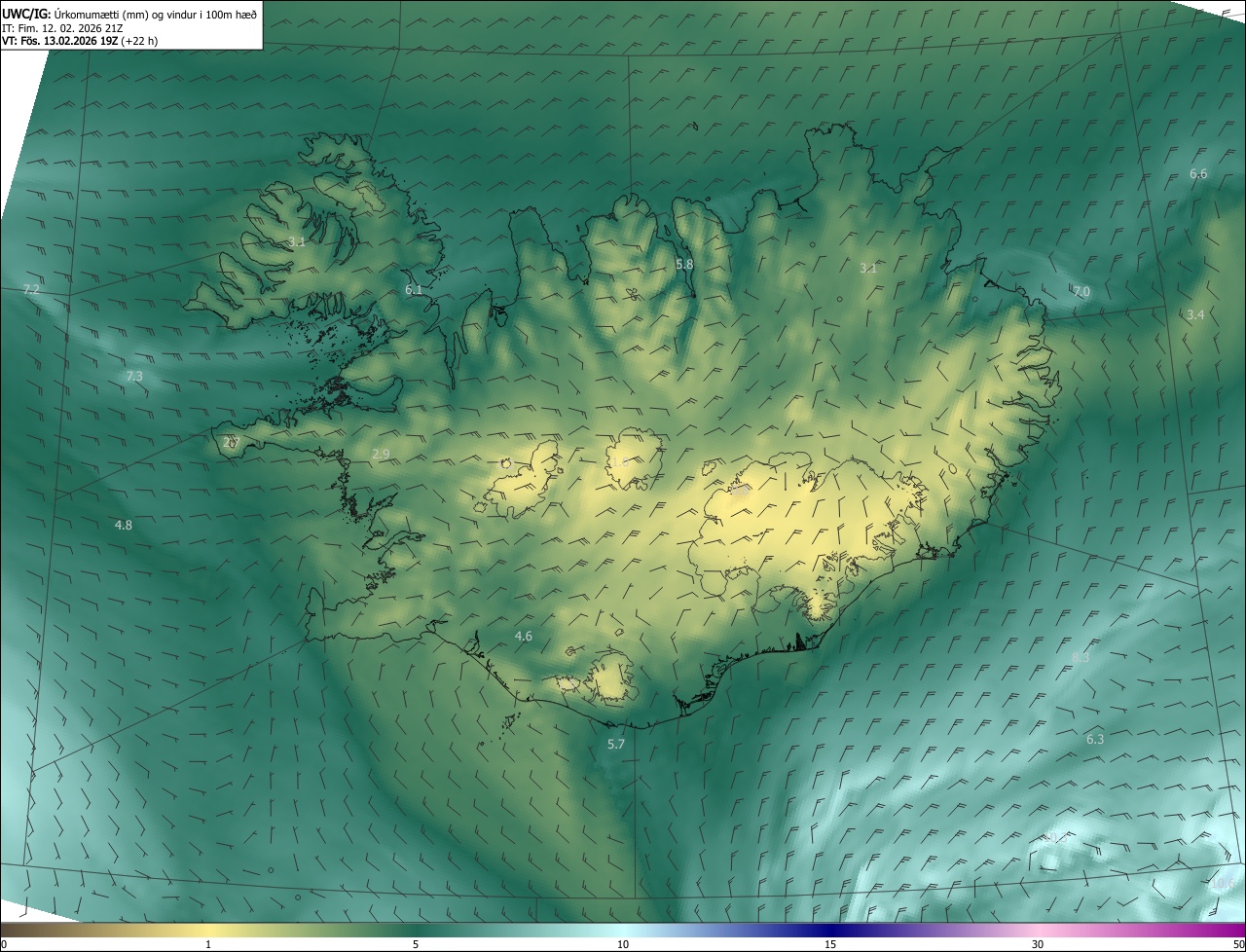
Task: Click the '0' tick on the color scale
Action: point(4,944)
